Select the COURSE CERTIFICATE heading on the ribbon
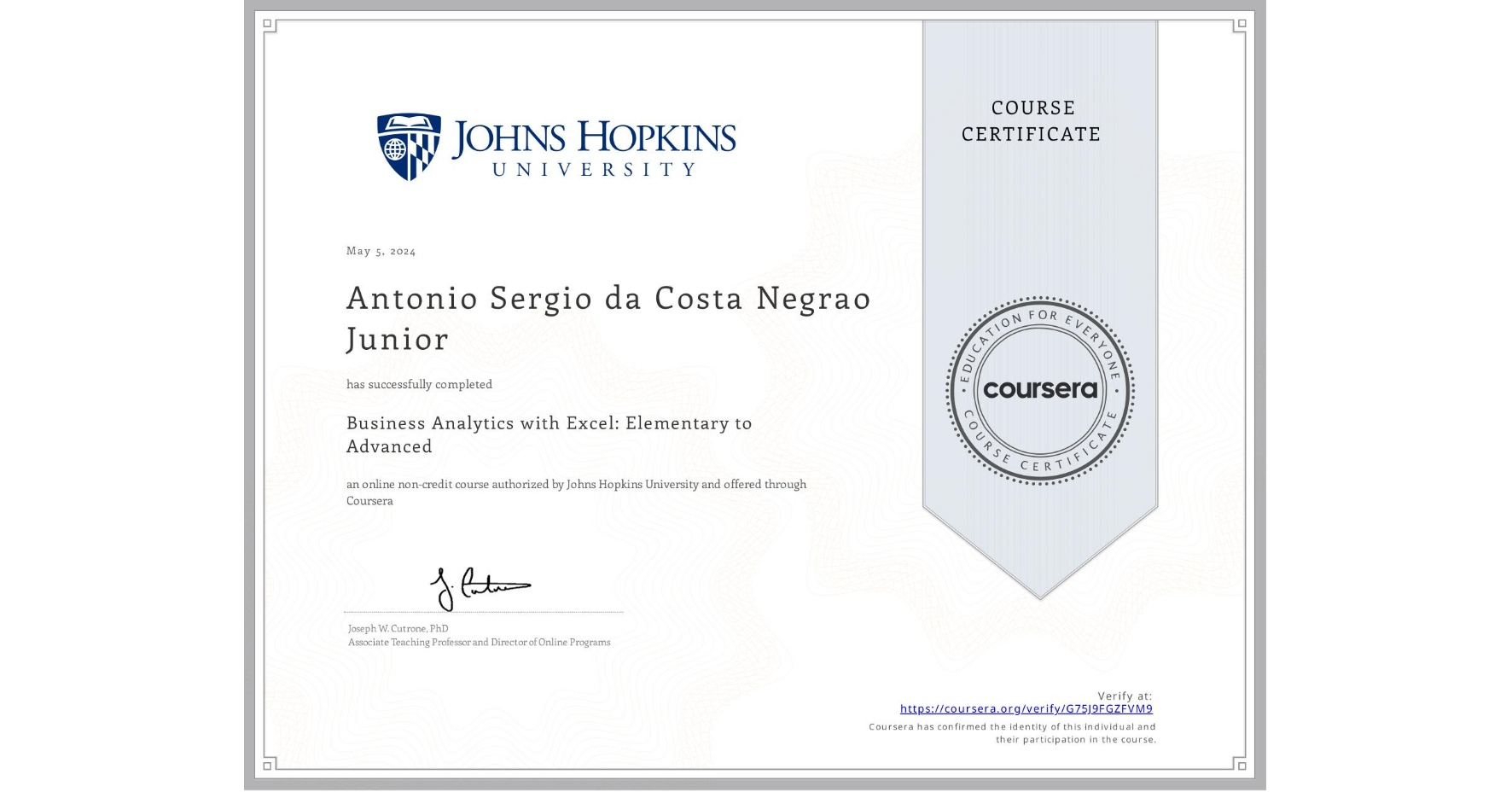Viewport: 1512px width, 792px height. [x=1029, y=121]
